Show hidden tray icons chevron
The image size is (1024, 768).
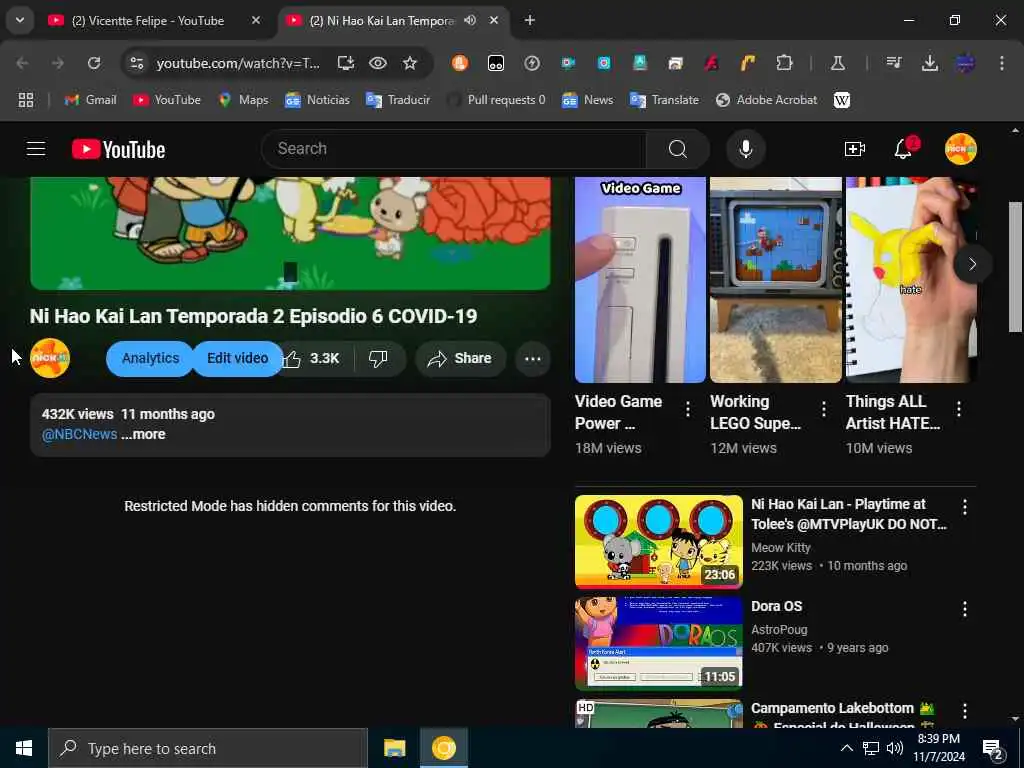tap(846, 748)
